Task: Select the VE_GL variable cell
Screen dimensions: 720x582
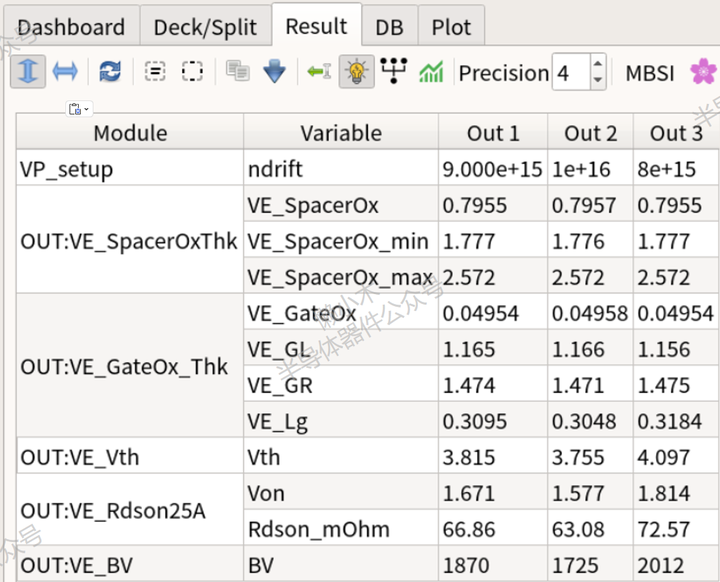Action: tap(341, 348)
